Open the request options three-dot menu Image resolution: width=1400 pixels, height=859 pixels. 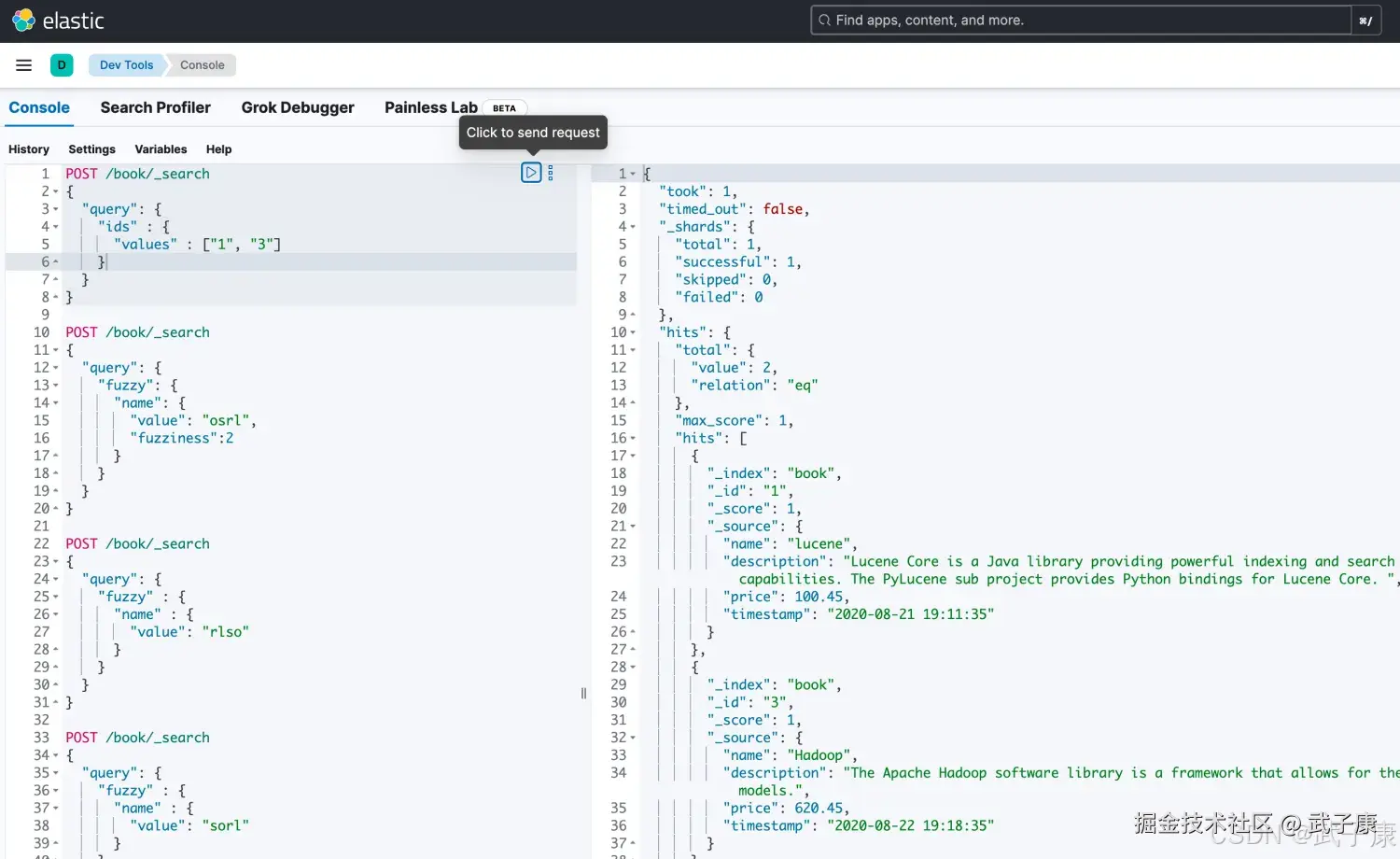pos(551,173)
